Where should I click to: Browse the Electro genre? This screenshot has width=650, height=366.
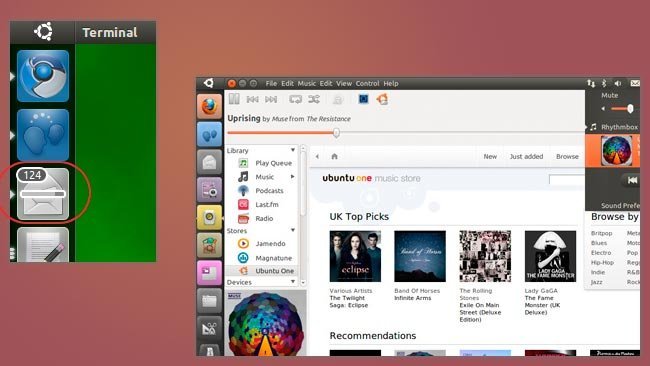tap(601, 252)
